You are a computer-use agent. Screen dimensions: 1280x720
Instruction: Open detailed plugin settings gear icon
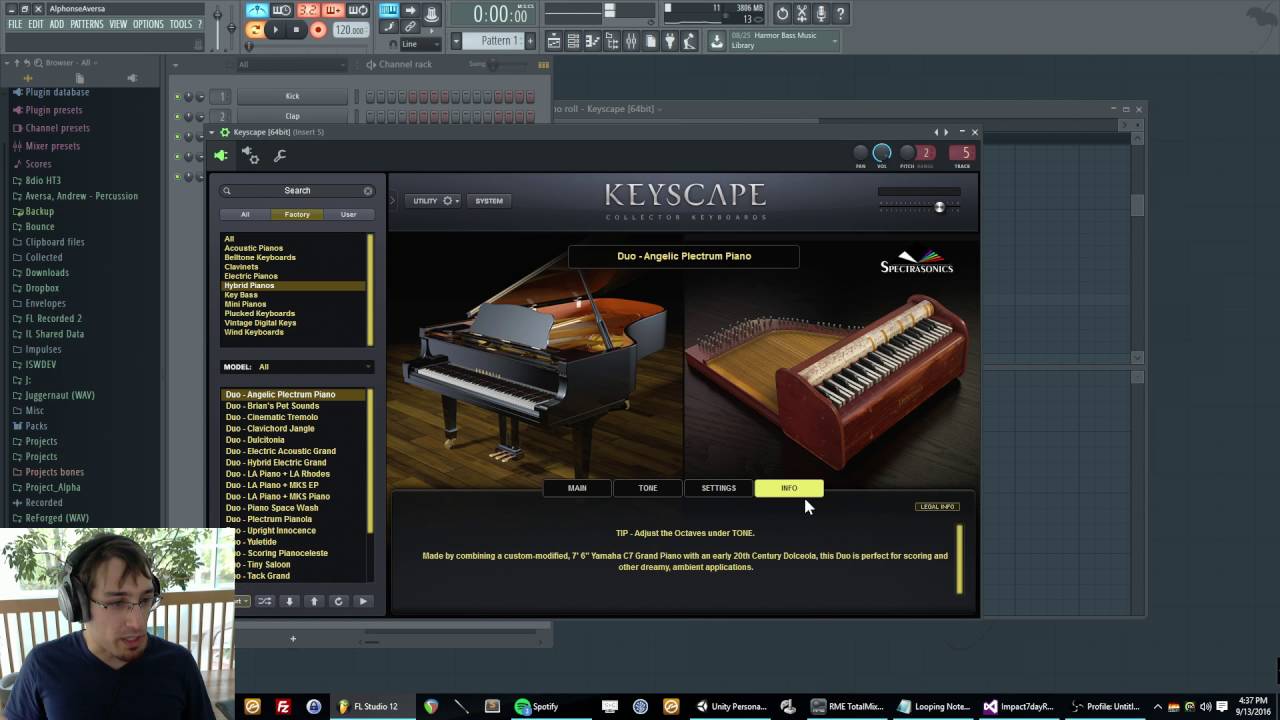pyautogui.click(x=252, y=156)
